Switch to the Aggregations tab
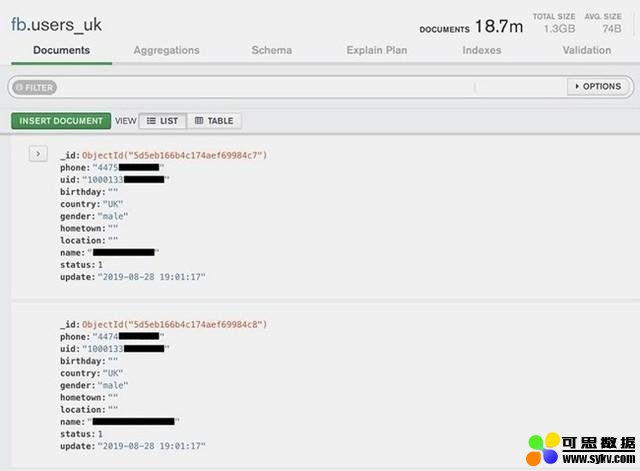This screenshot has width=640, height=471. pos(167,50)
